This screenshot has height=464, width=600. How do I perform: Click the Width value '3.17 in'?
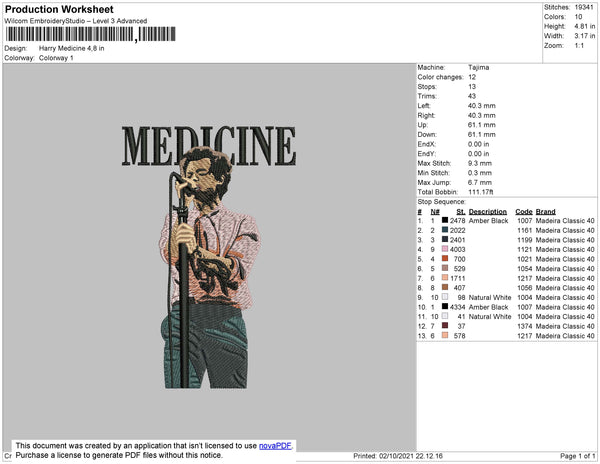(x=585, y=36)
